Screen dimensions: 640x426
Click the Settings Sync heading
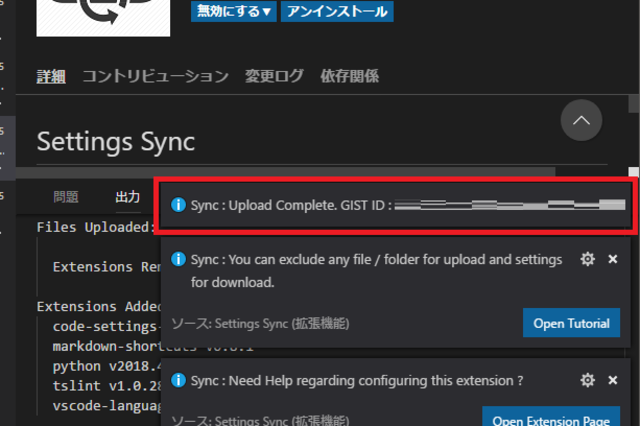116,142
